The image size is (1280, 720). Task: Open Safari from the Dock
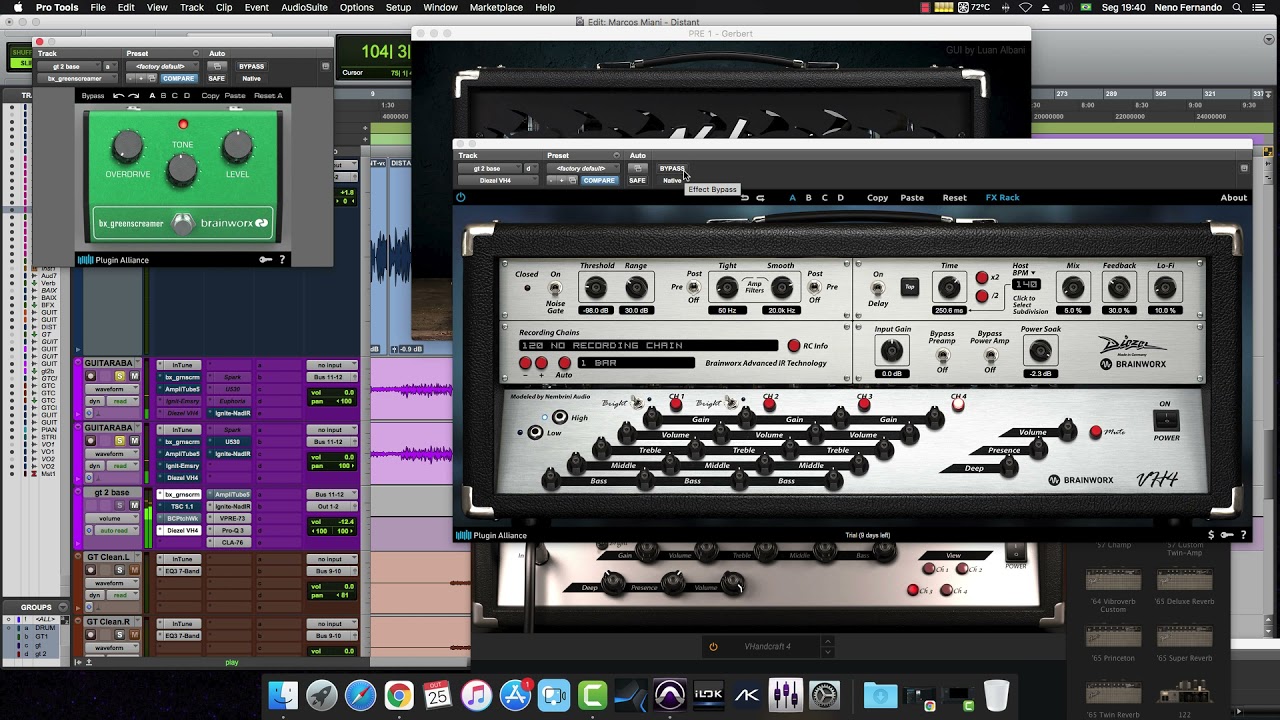click(360, 695)
